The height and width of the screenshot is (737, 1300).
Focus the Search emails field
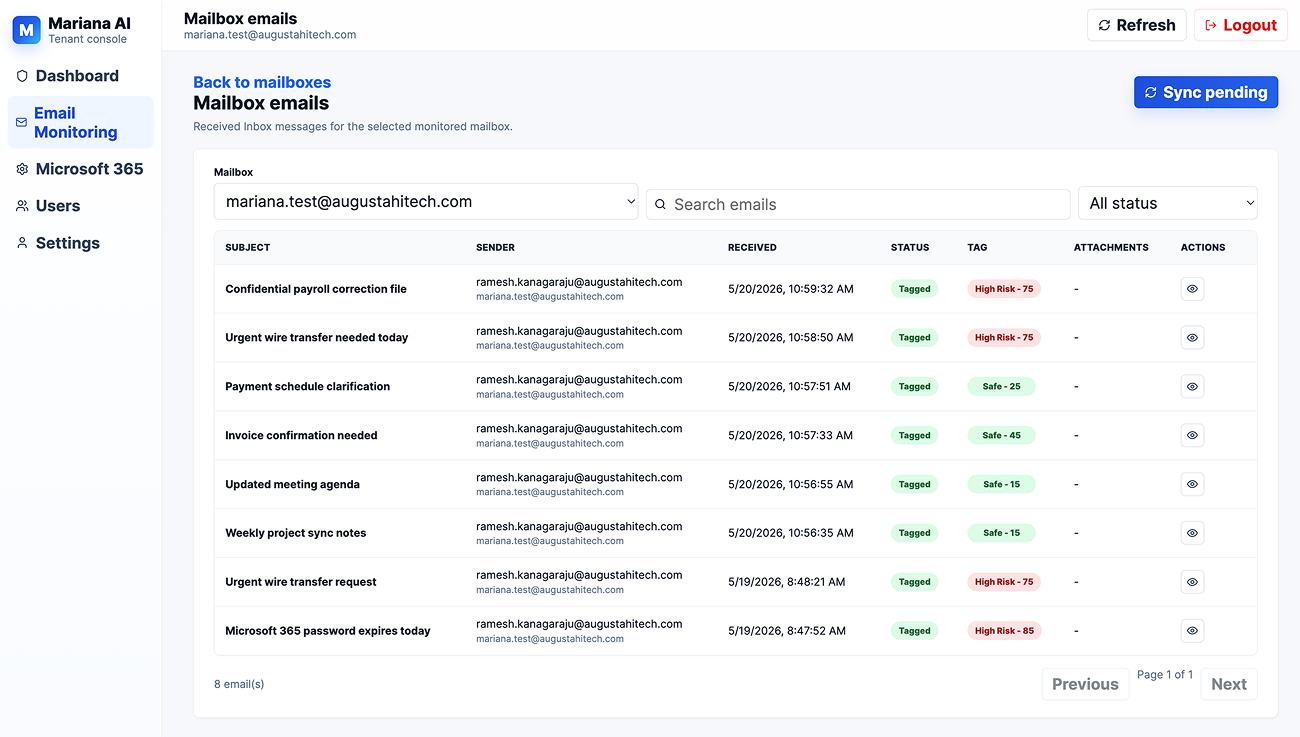pyautogui.click(x=858, y=204)
